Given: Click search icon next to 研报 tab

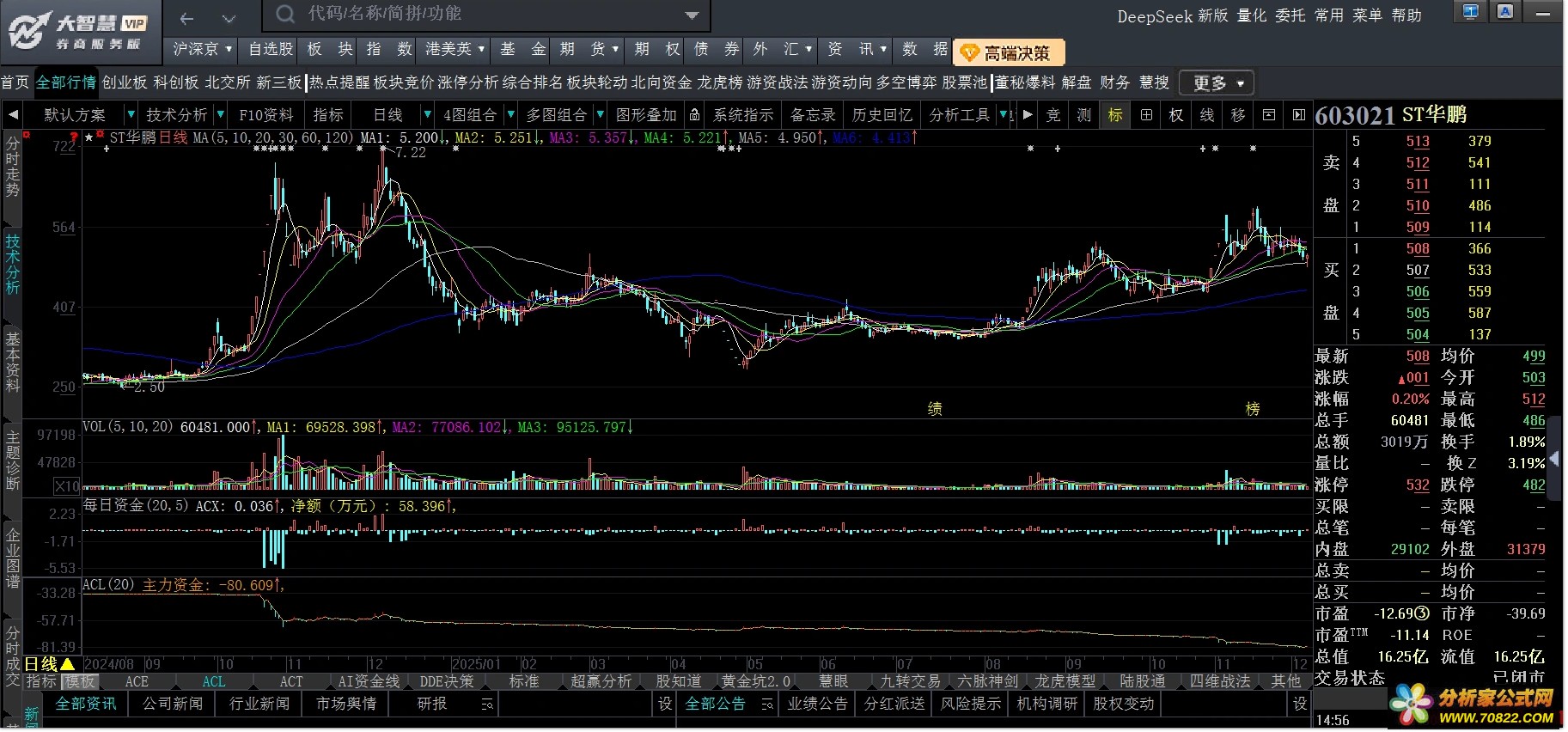Looking at the screenshot, I should (487, 705).
